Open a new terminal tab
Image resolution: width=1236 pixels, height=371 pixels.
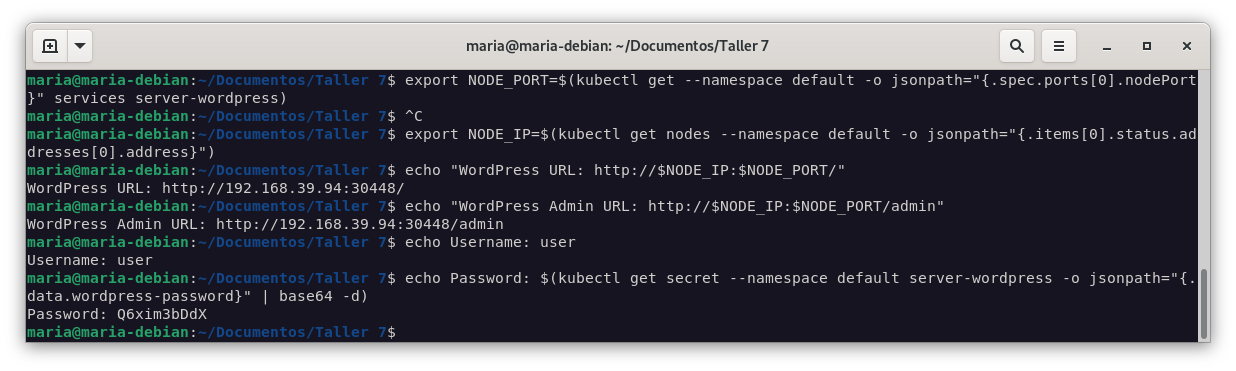point(50,46)
